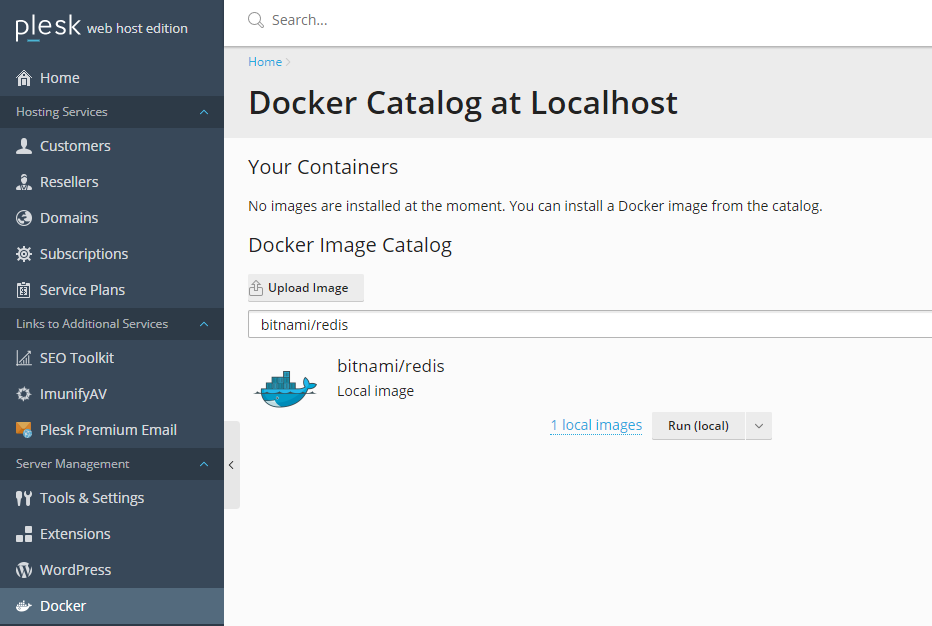Click the Docker Image Catalog heading
The width and height of the screenshot is (932, 626).
(350, 246)
